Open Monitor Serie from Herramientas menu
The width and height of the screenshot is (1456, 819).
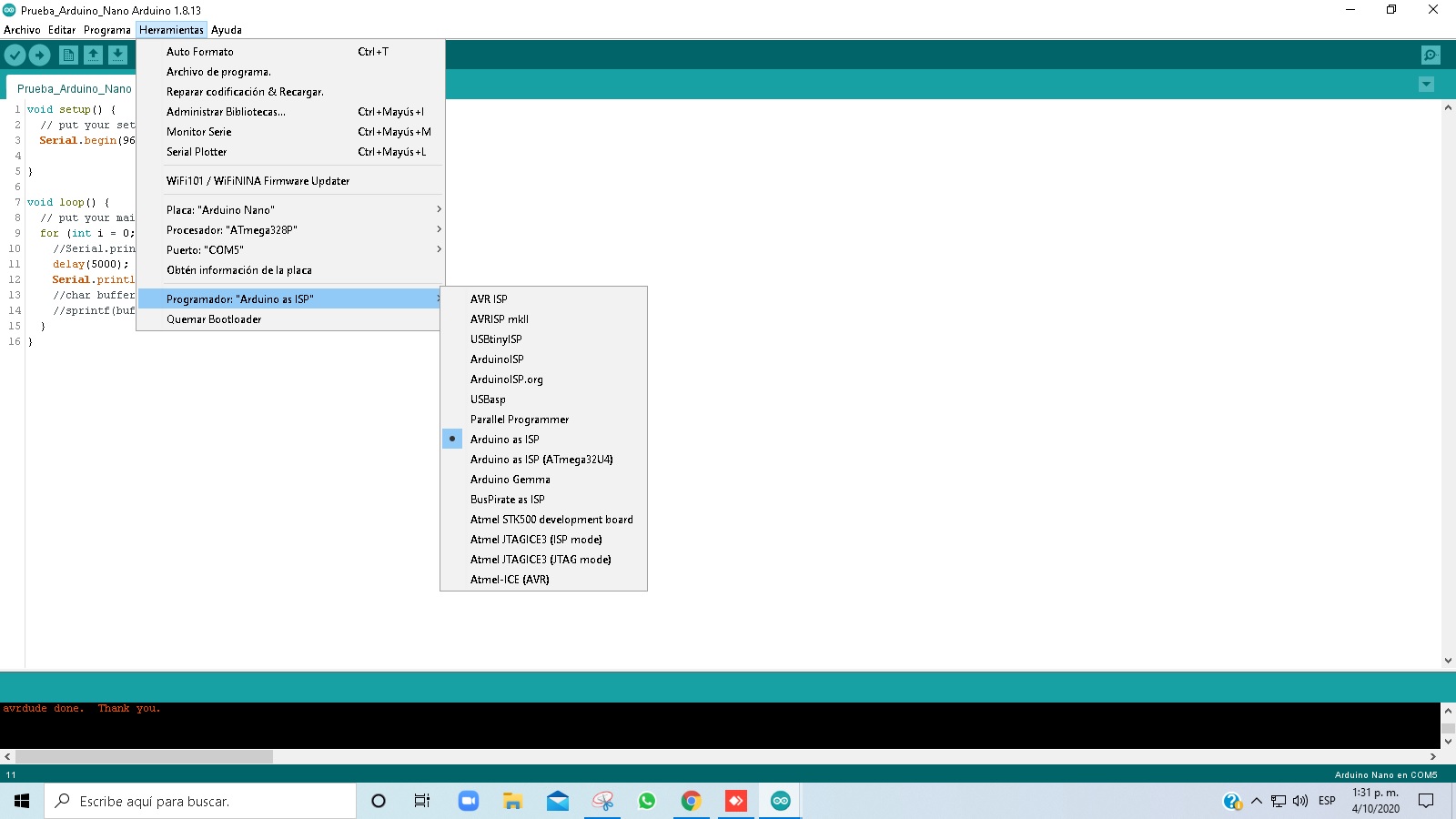[x=290, y=132]
